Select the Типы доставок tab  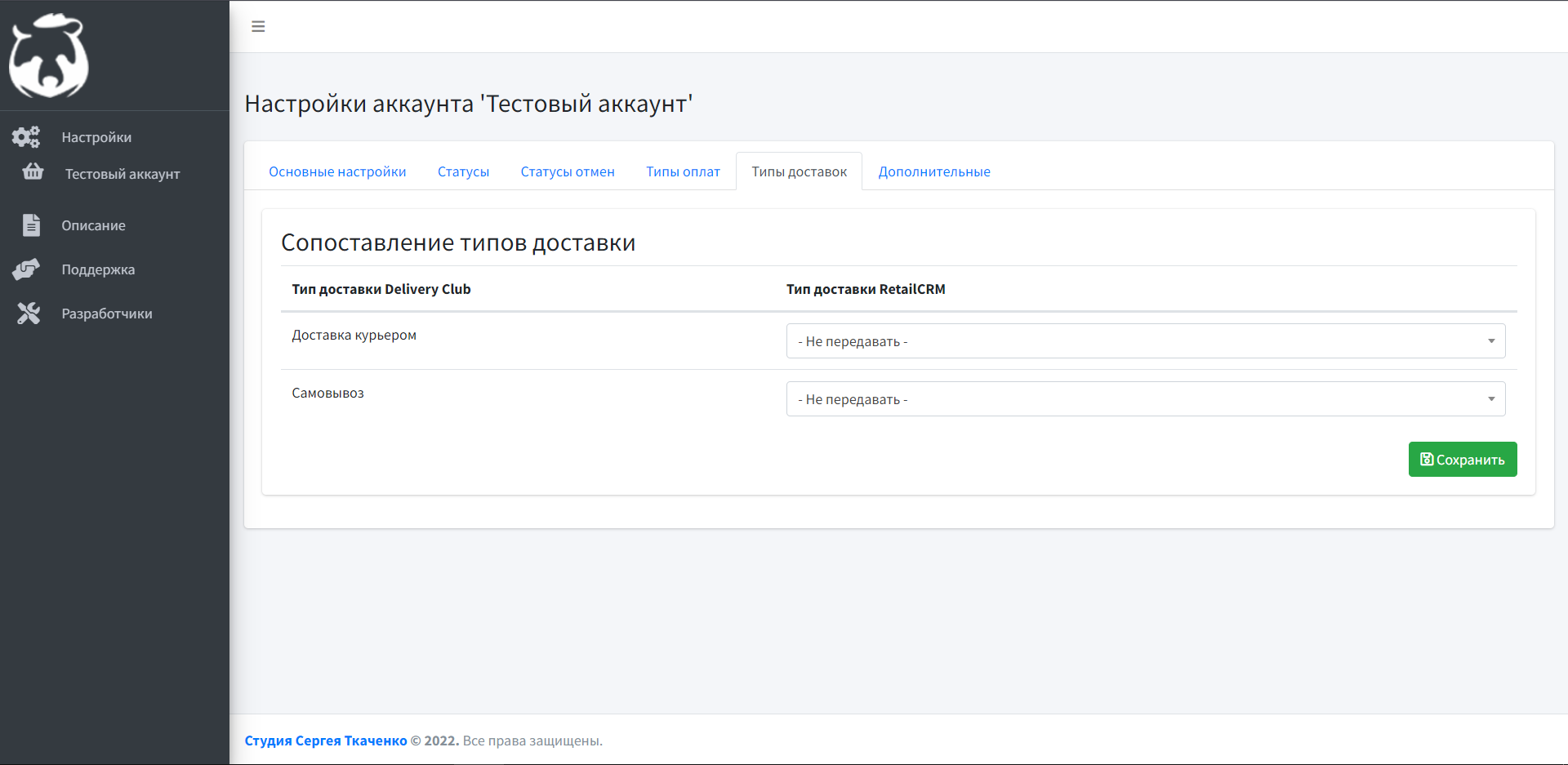[x=799, y=171]
